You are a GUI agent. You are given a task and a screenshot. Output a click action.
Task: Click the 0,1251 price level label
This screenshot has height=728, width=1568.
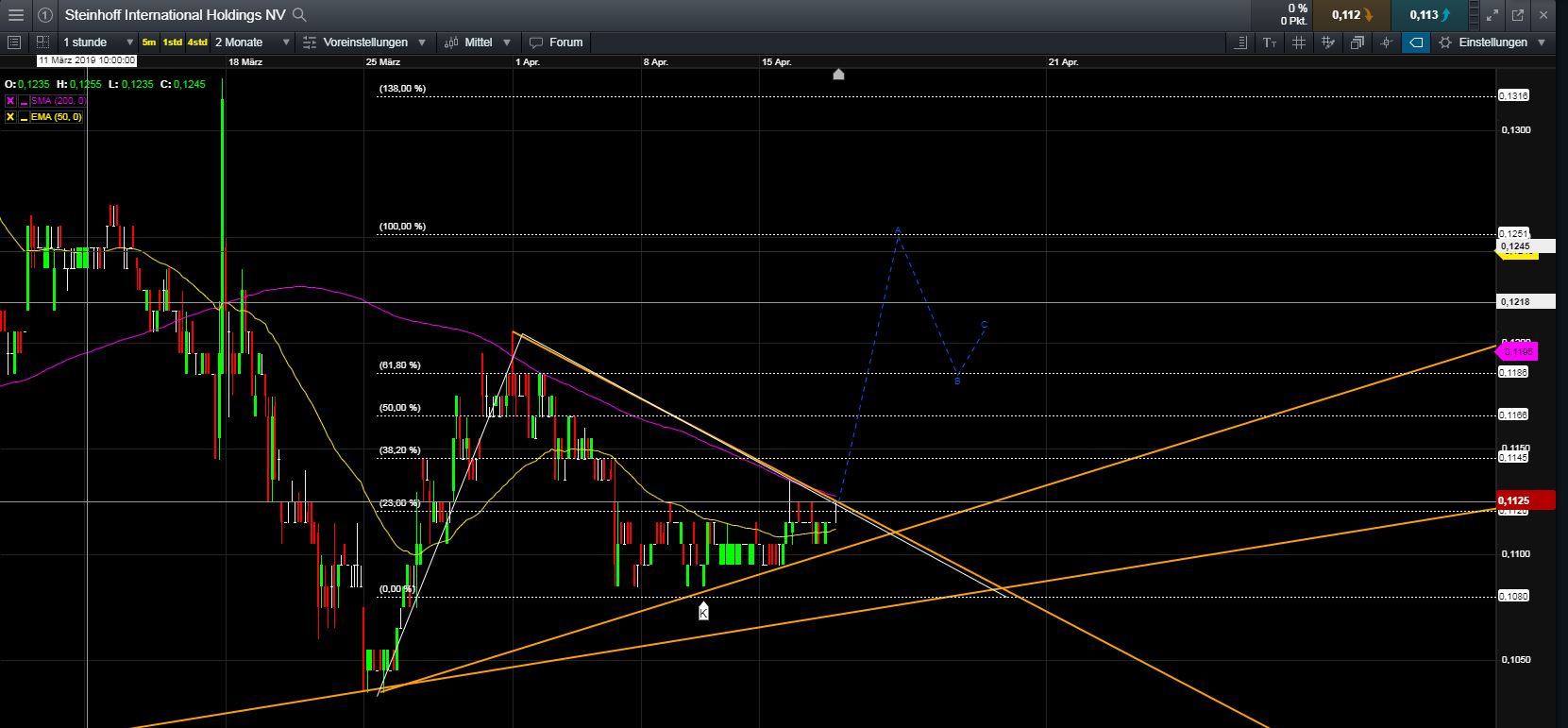pos(1513,233)
